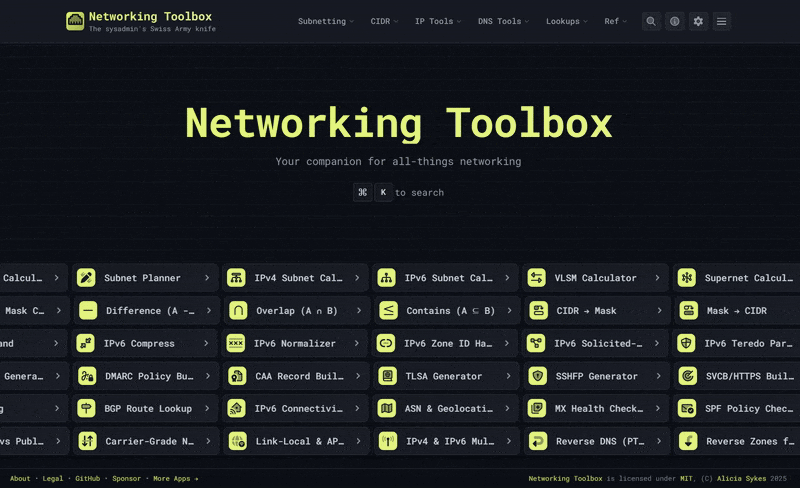This screenshot has height=488, width=800.
Task: Click the chevron on BGP Route Lookup card
Action: pyautogui.click(x=207, y=408)
